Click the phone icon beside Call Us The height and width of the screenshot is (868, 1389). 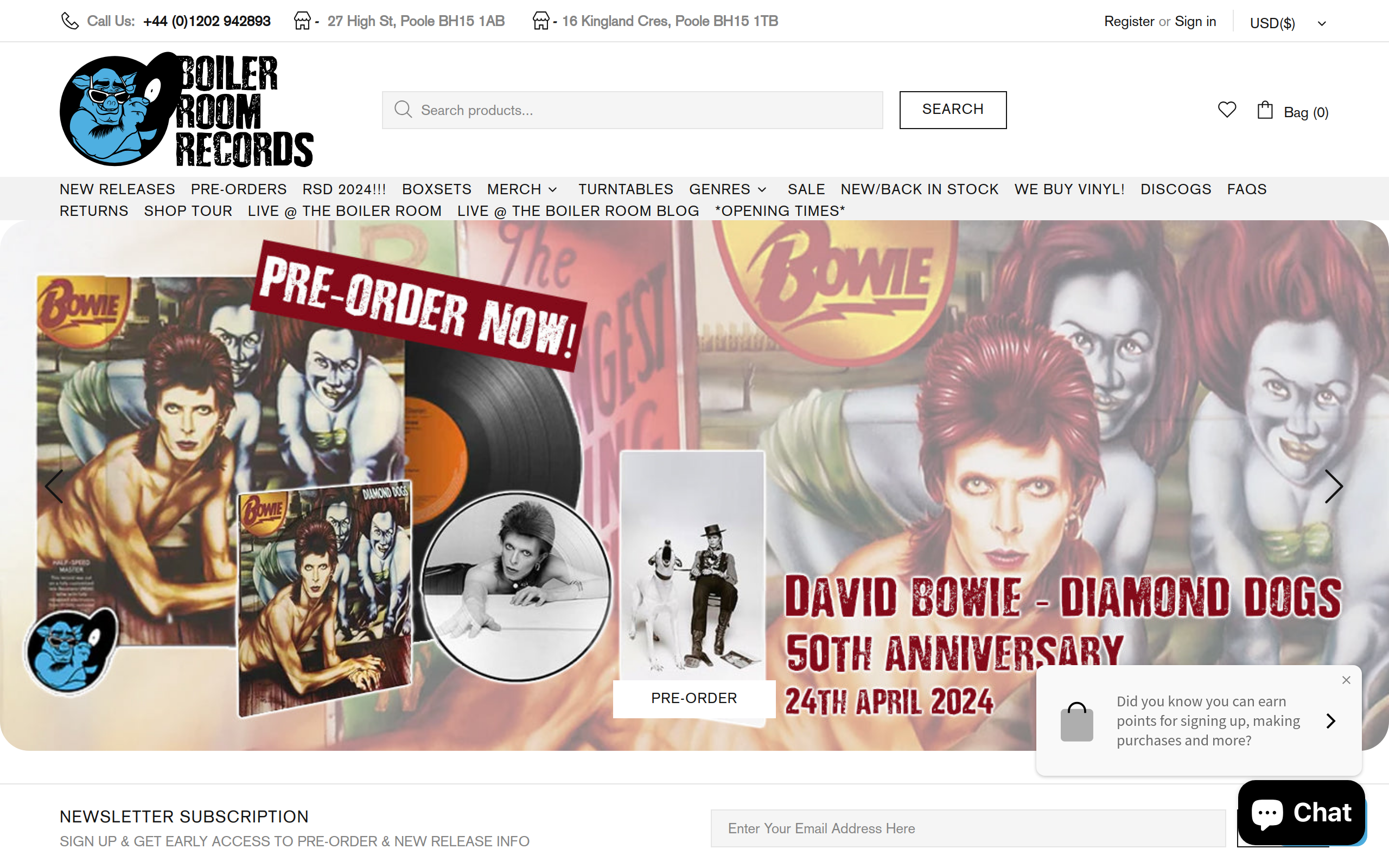point(70,21)
